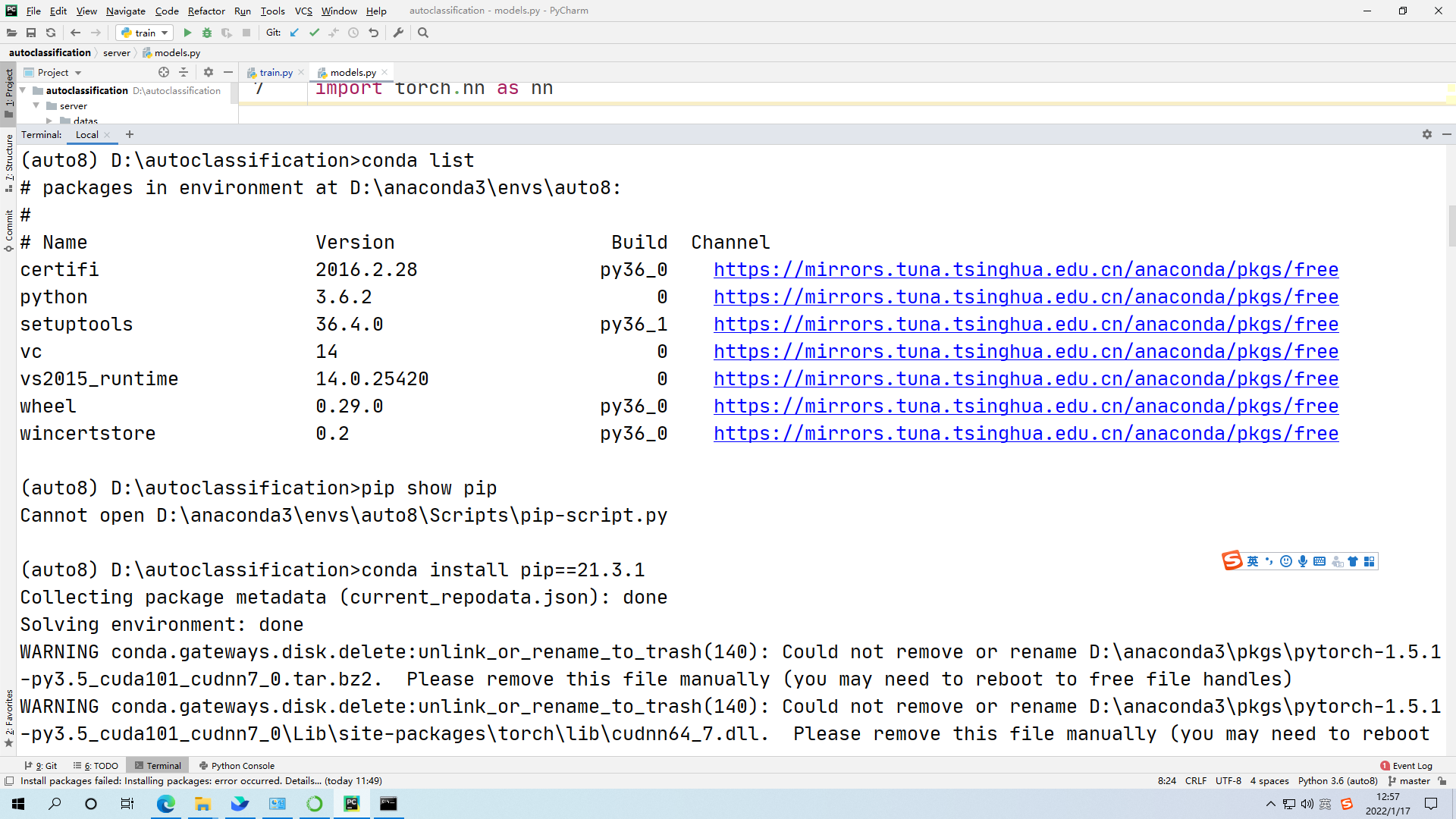Run 'train' with coverage icon
The height and width of the screenshot is (819, 1456).
[227, 33]
